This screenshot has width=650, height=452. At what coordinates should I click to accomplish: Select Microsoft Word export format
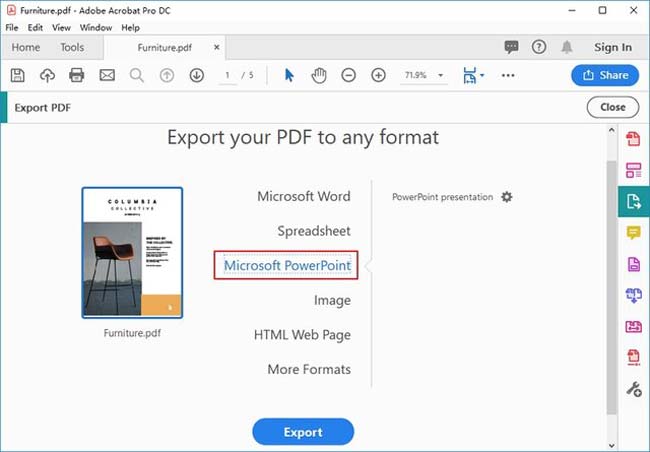(x=304, y=196)
